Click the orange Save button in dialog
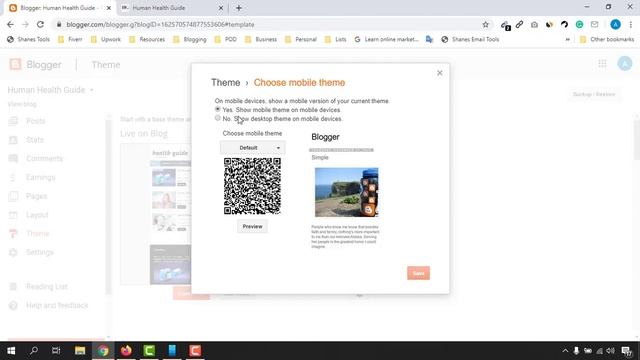Screen dimensions: 640x360 click(x=418, y=273)
